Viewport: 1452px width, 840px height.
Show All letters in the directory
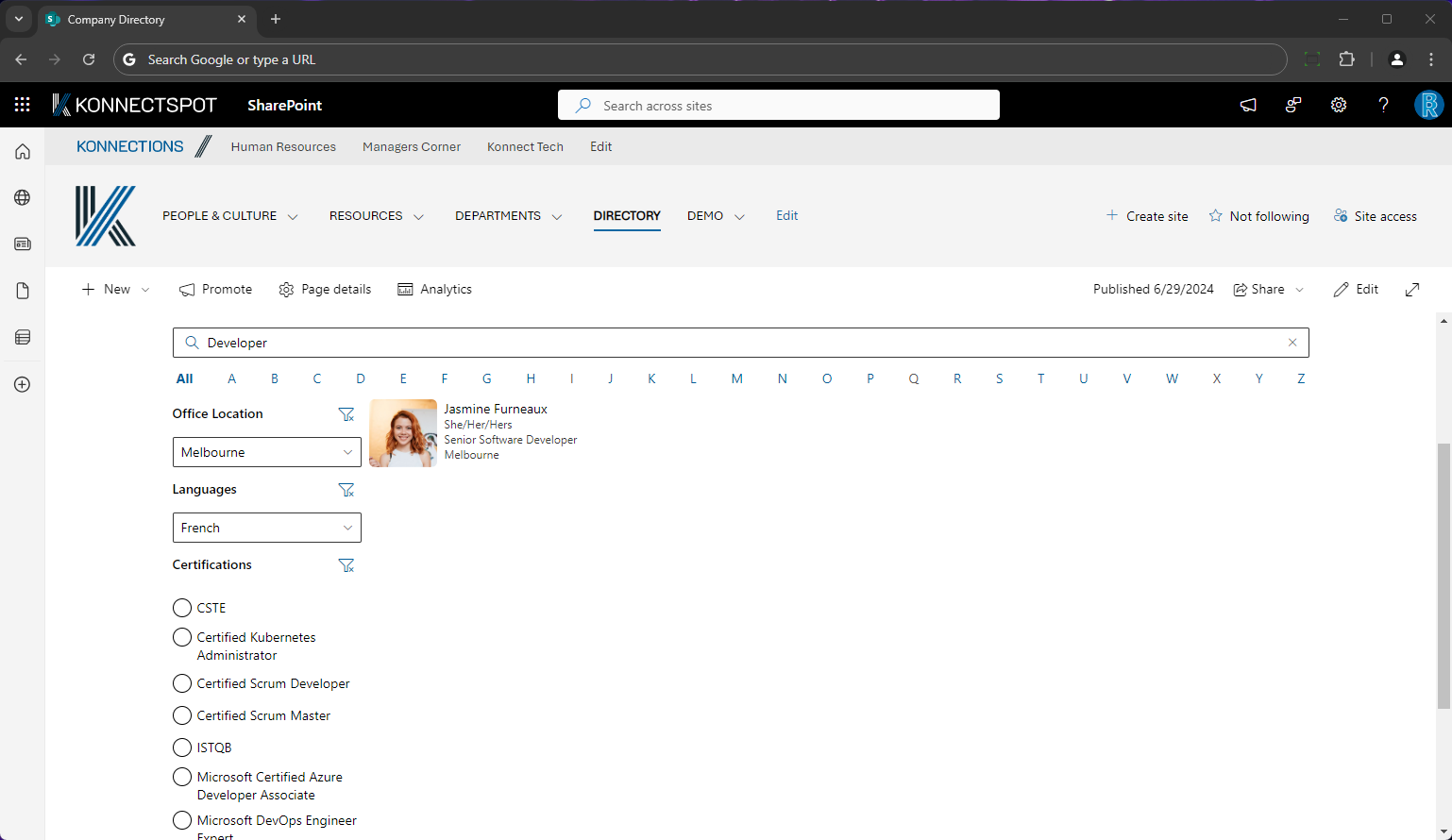tap(184, 378)
